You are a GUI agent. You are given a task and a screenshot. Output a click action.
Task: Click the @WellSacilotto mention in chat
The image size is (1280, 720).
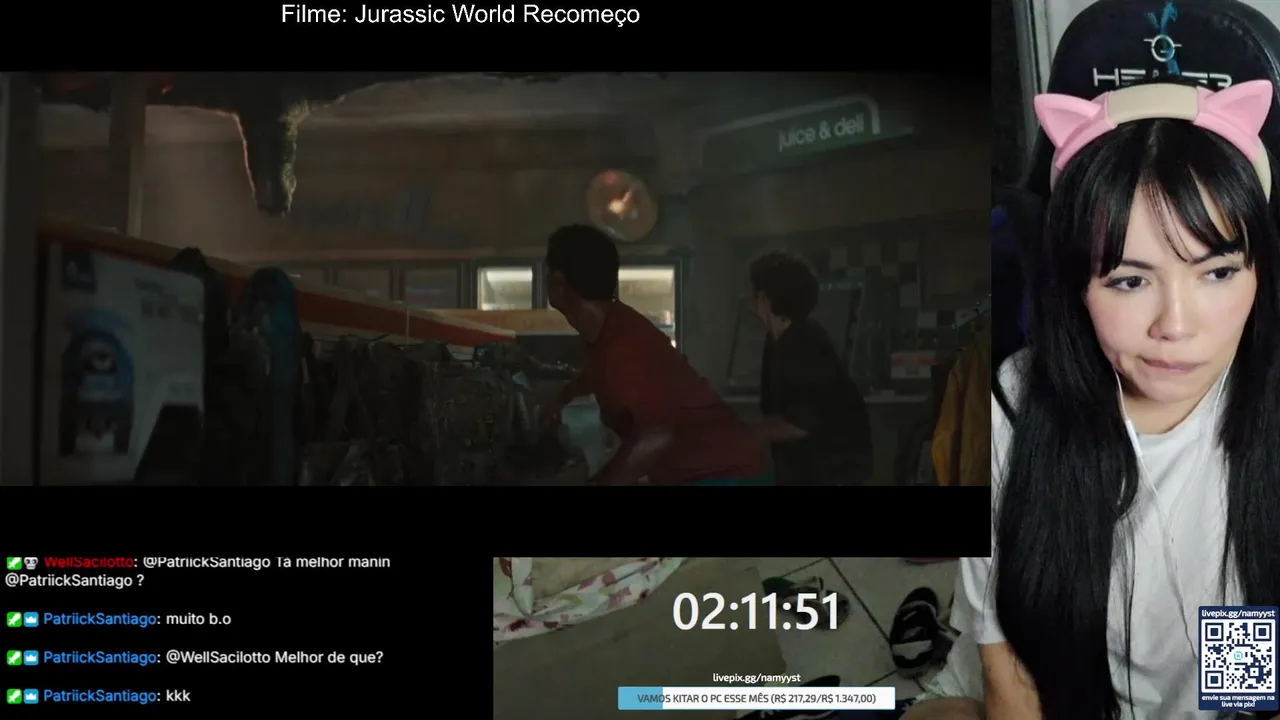218,657
